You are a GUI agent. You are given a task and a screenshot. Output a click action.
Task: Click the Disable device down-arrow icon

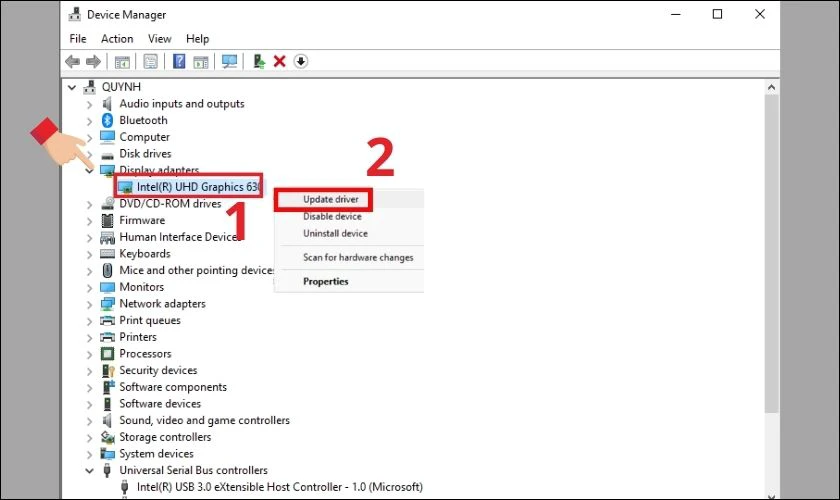coord(301,62)
